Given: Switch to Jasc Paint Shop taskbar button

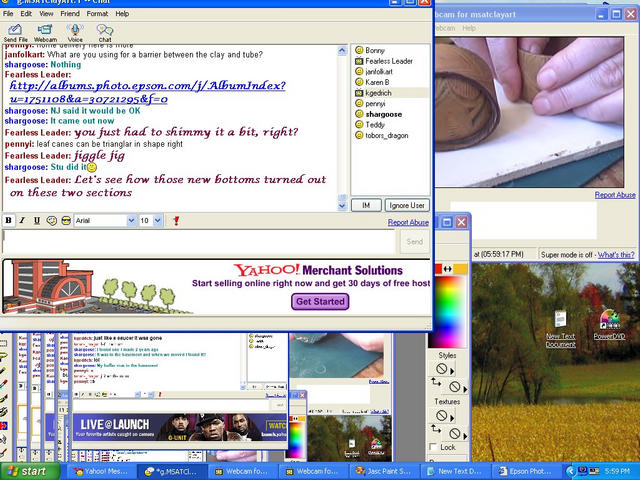Looking at the screenshot, I should click(x=383, y=471).
